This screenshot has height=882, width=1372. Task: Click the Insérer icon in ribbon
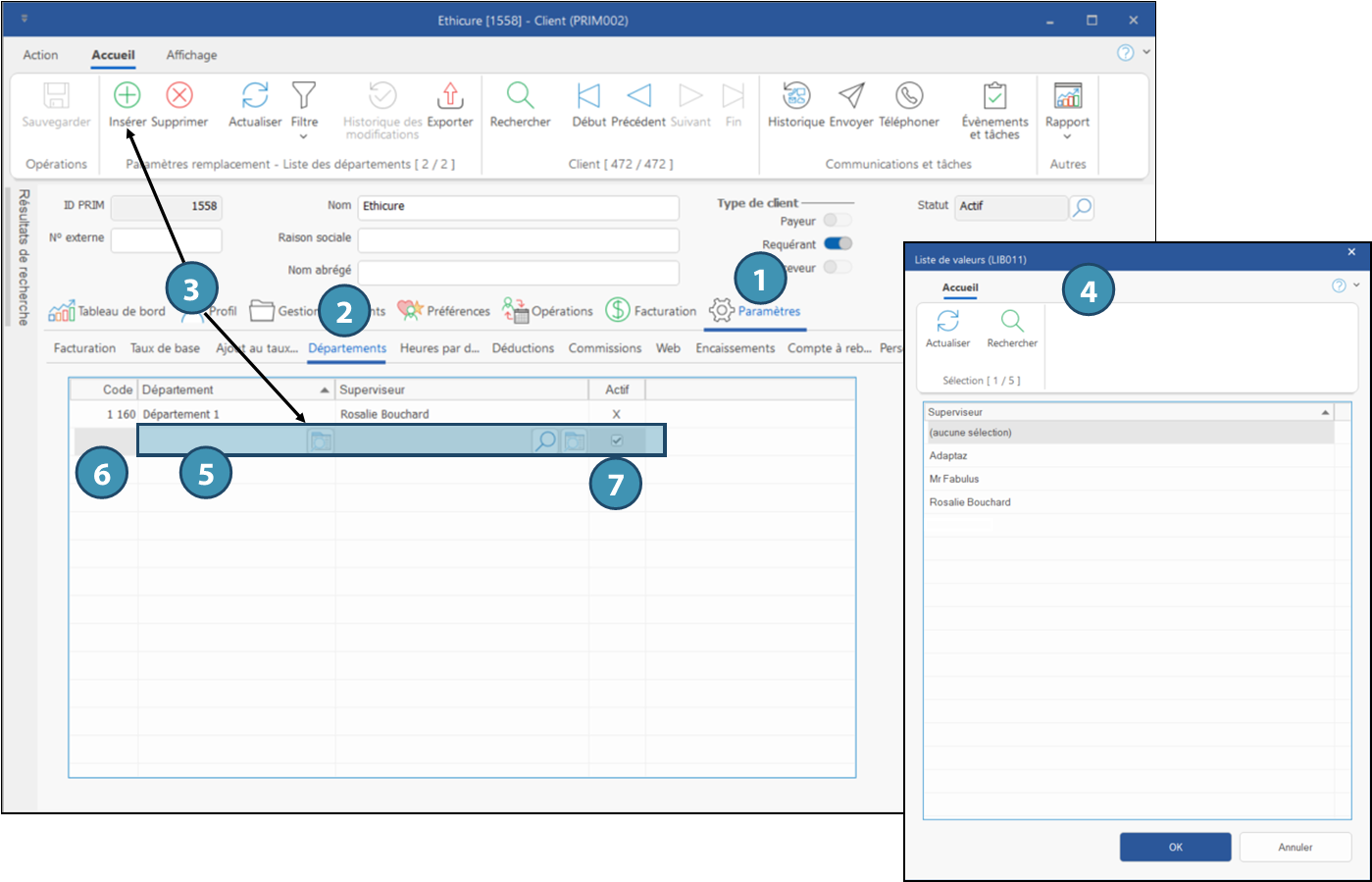coord(127,95)
